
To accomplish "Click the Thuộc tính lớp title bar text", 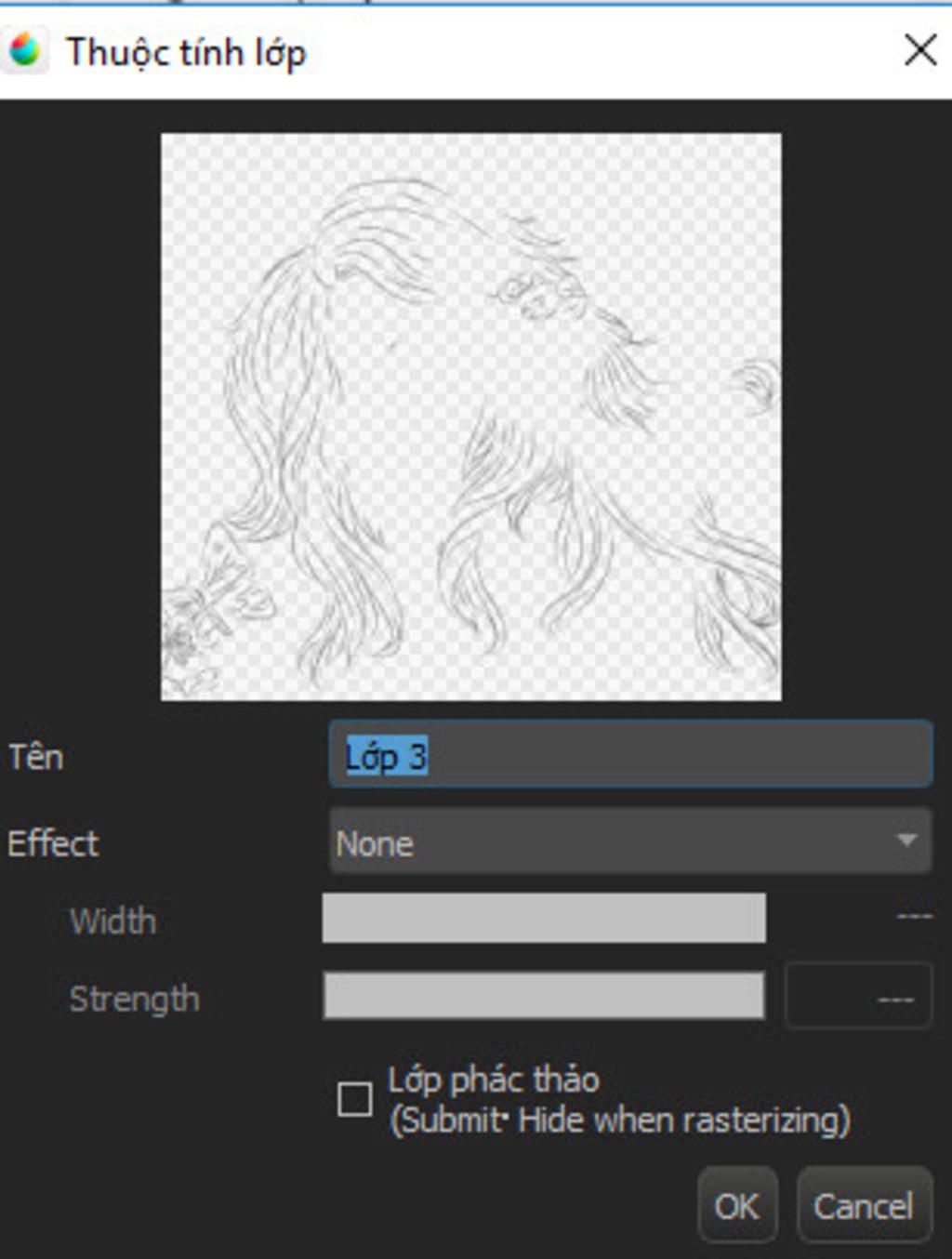I will (186, 52).
